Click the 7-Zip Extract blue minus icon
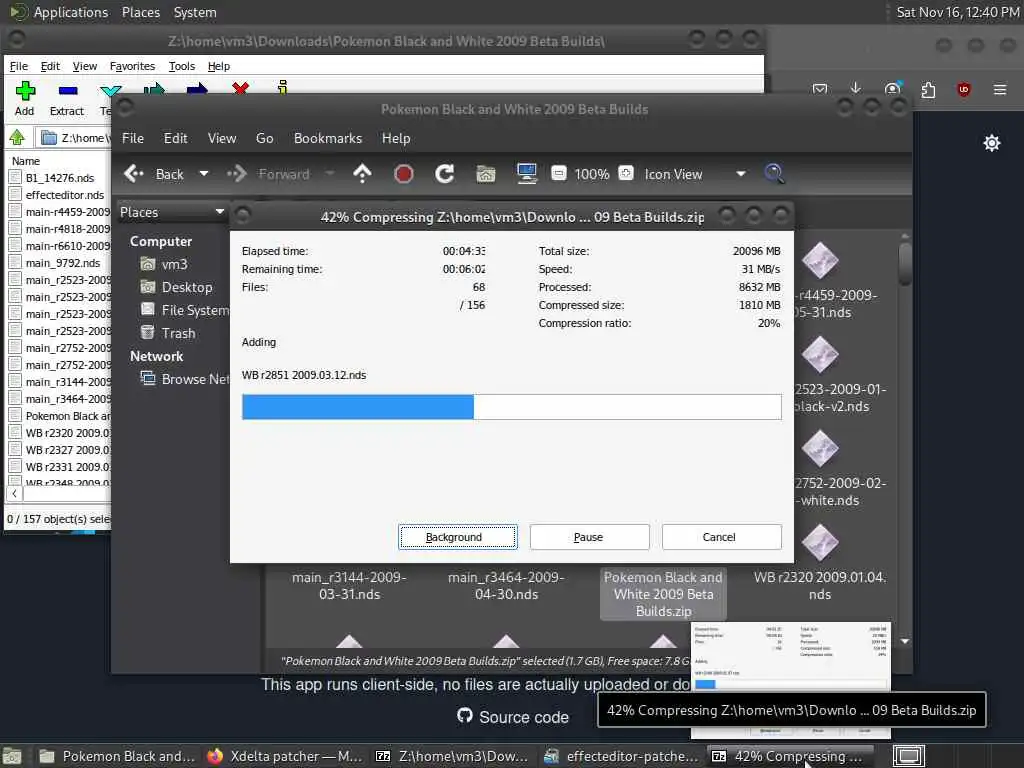The width and height of the screenshot is (1024, 768). (x=68, y=91)
